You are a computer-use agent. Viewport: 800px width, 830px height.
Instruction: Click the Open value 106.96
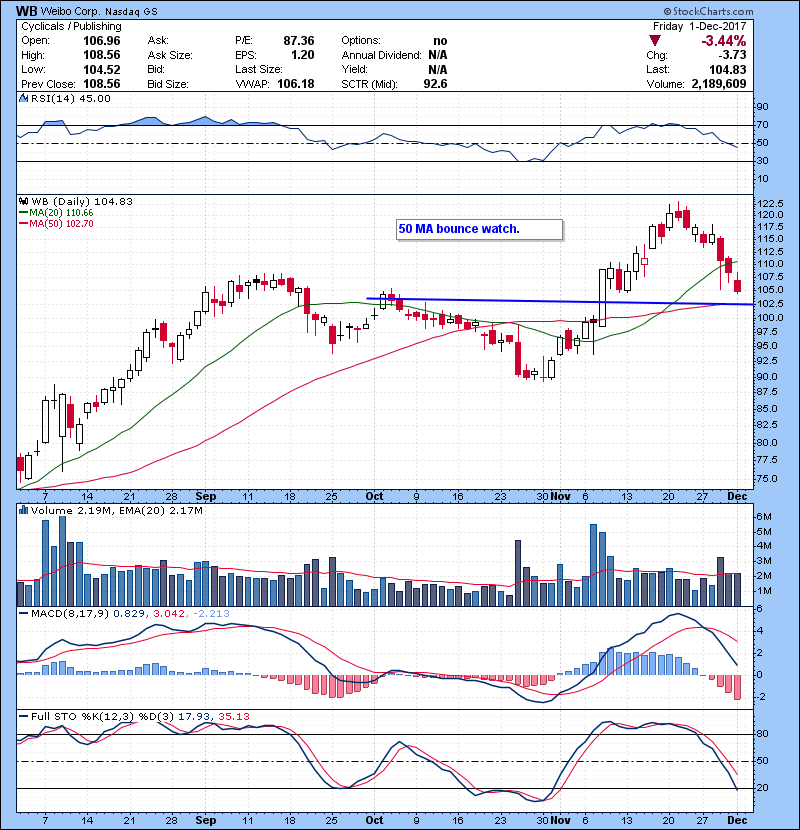point(102,41)
